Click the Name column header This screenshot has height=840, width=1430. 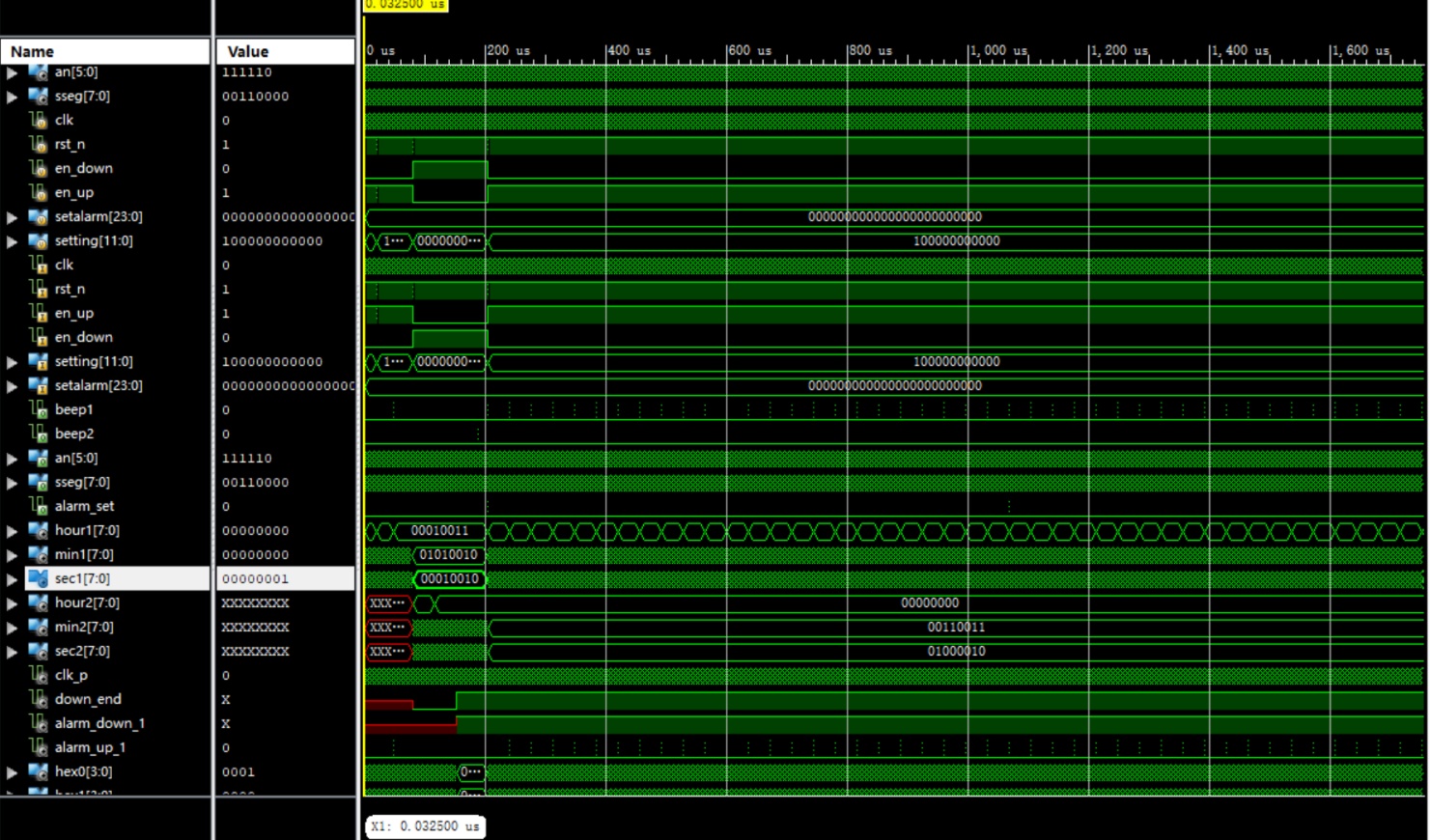point(105,51)
